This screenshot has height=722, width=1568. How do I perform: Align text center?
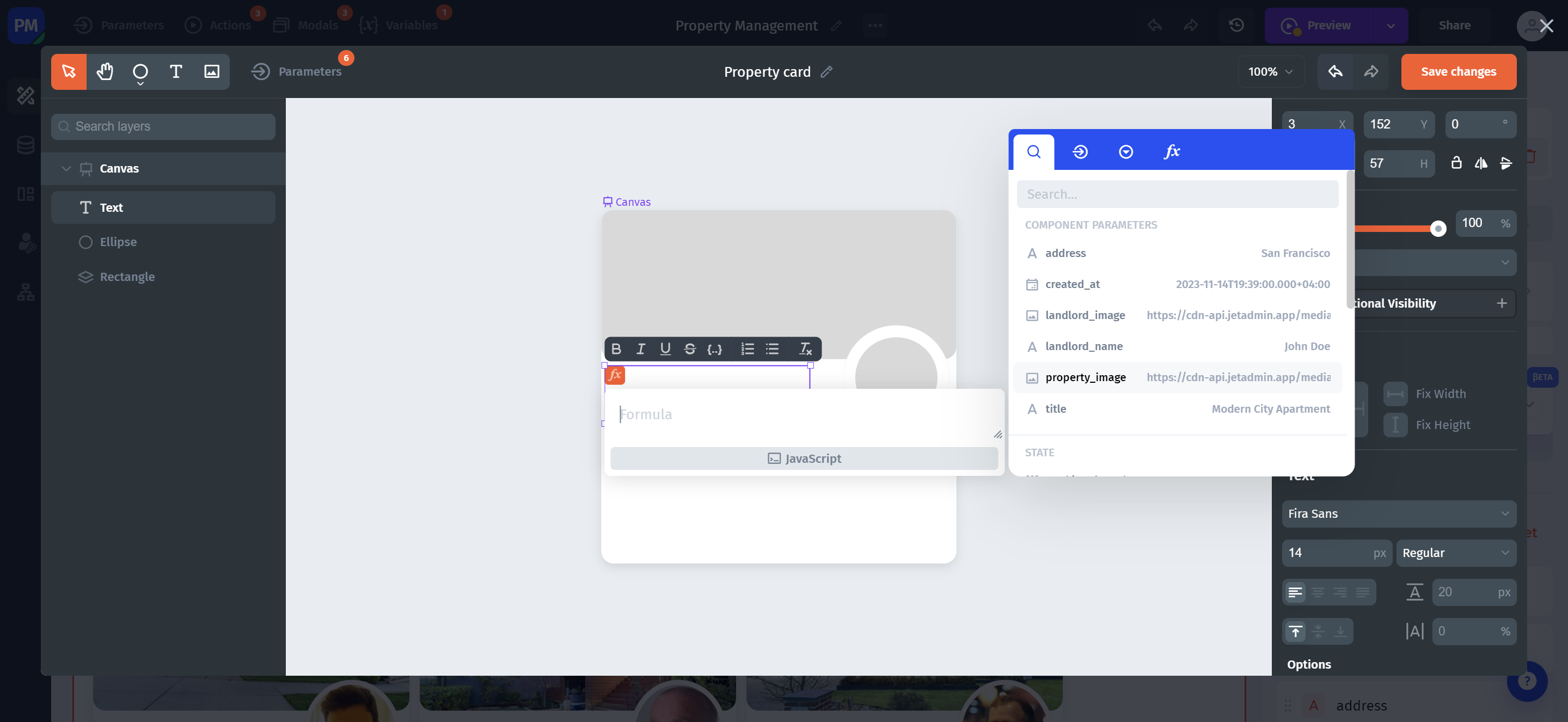(1318, 592)
